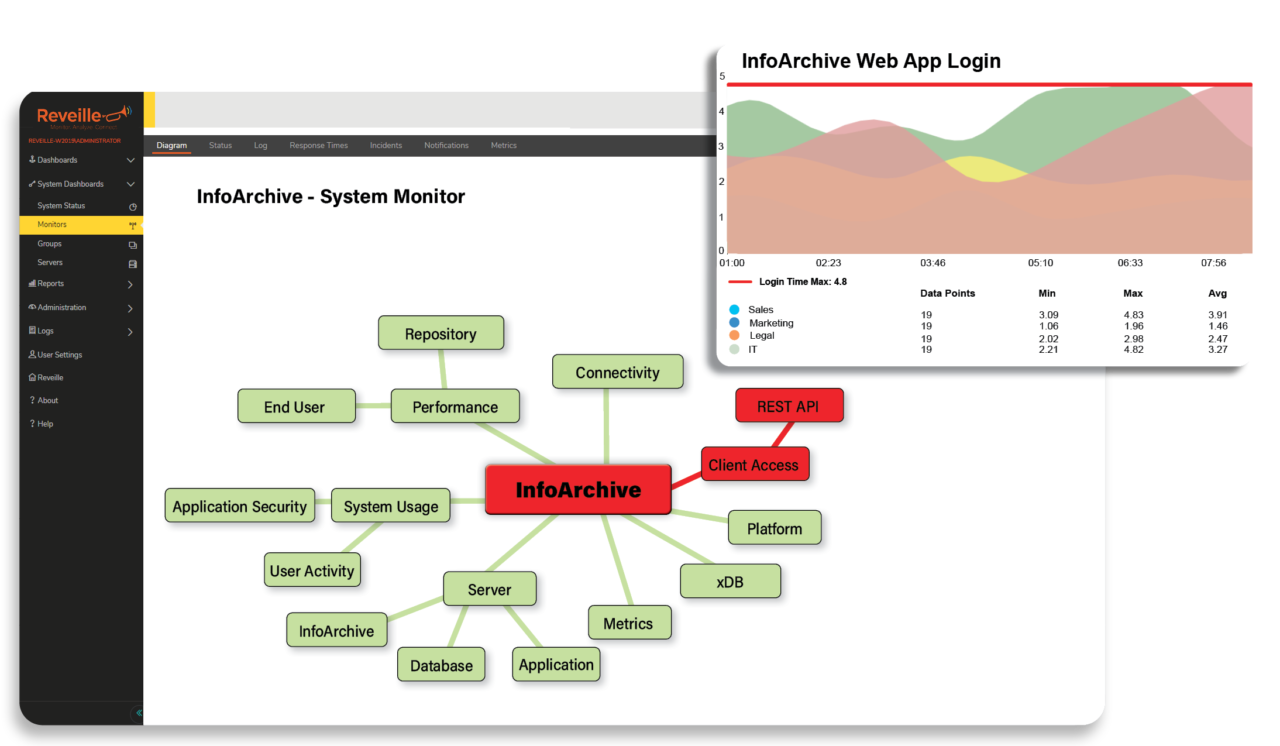Toggle the IT series in the legend
This screenshot has width=1280, height=746.
[735, 350]
